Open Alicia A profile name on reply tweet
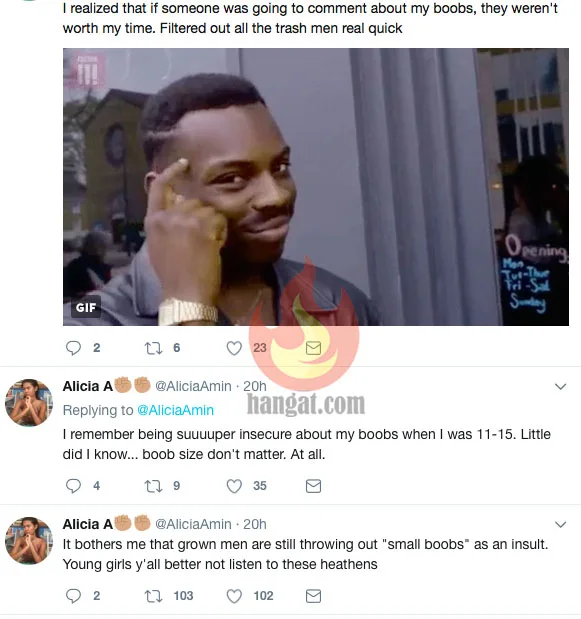The image size is (581, 619). click(x=88, y=386)
